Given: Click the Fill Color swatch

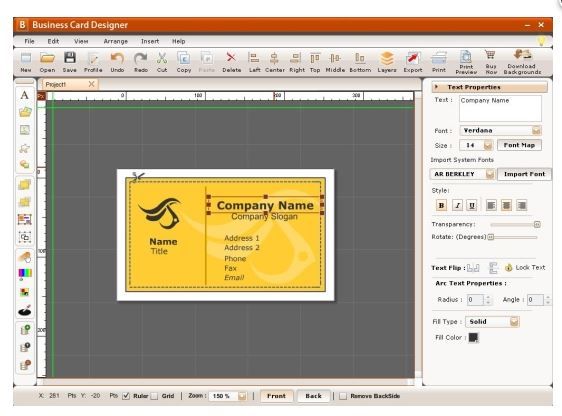Looking at the screenshot, I should pyautogui.click(x=473, y=337).
